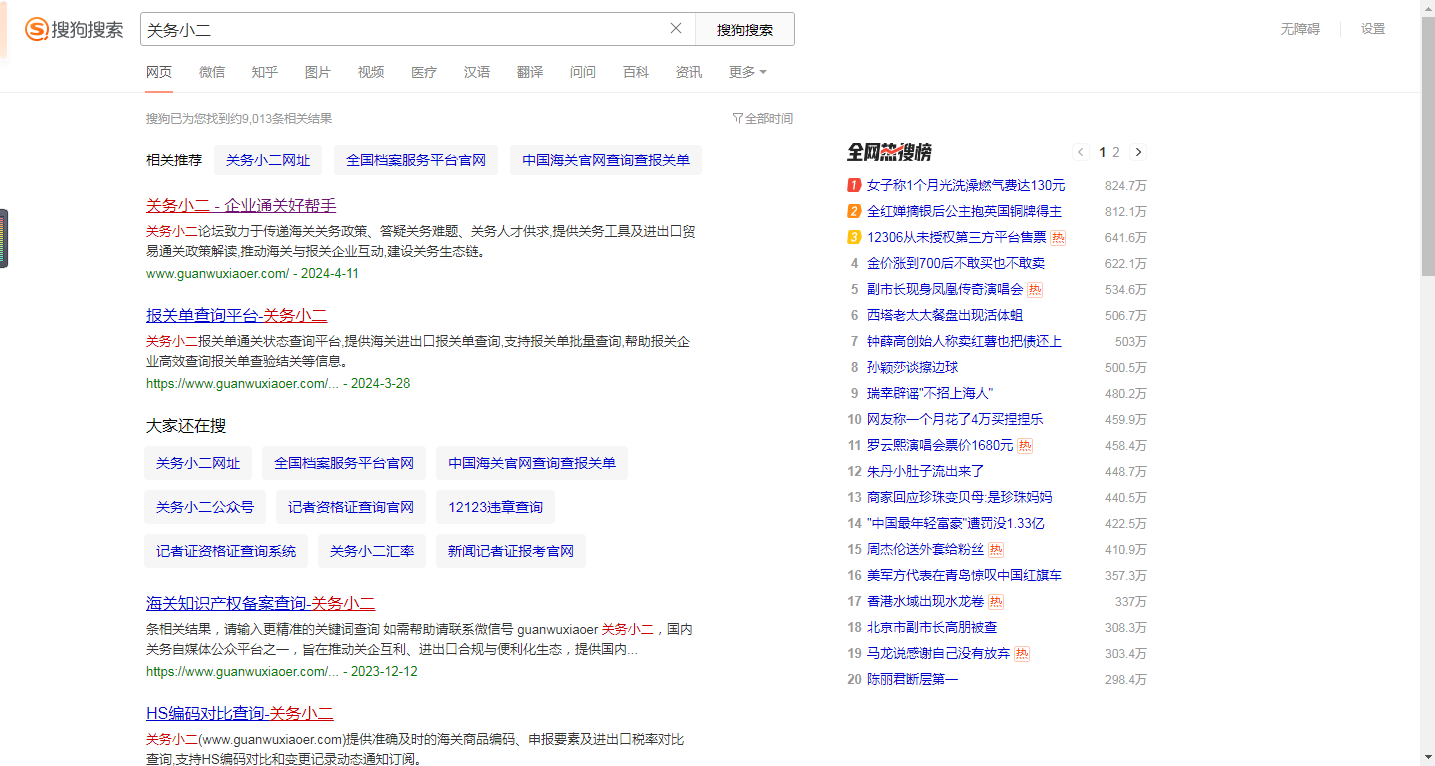Image resolution: width=1435 pixels, height=766 pixels.
Task: Click the www.guanwuxiaoer.com/ - 2024-4-11 URL text
Action: click(252, 273)
